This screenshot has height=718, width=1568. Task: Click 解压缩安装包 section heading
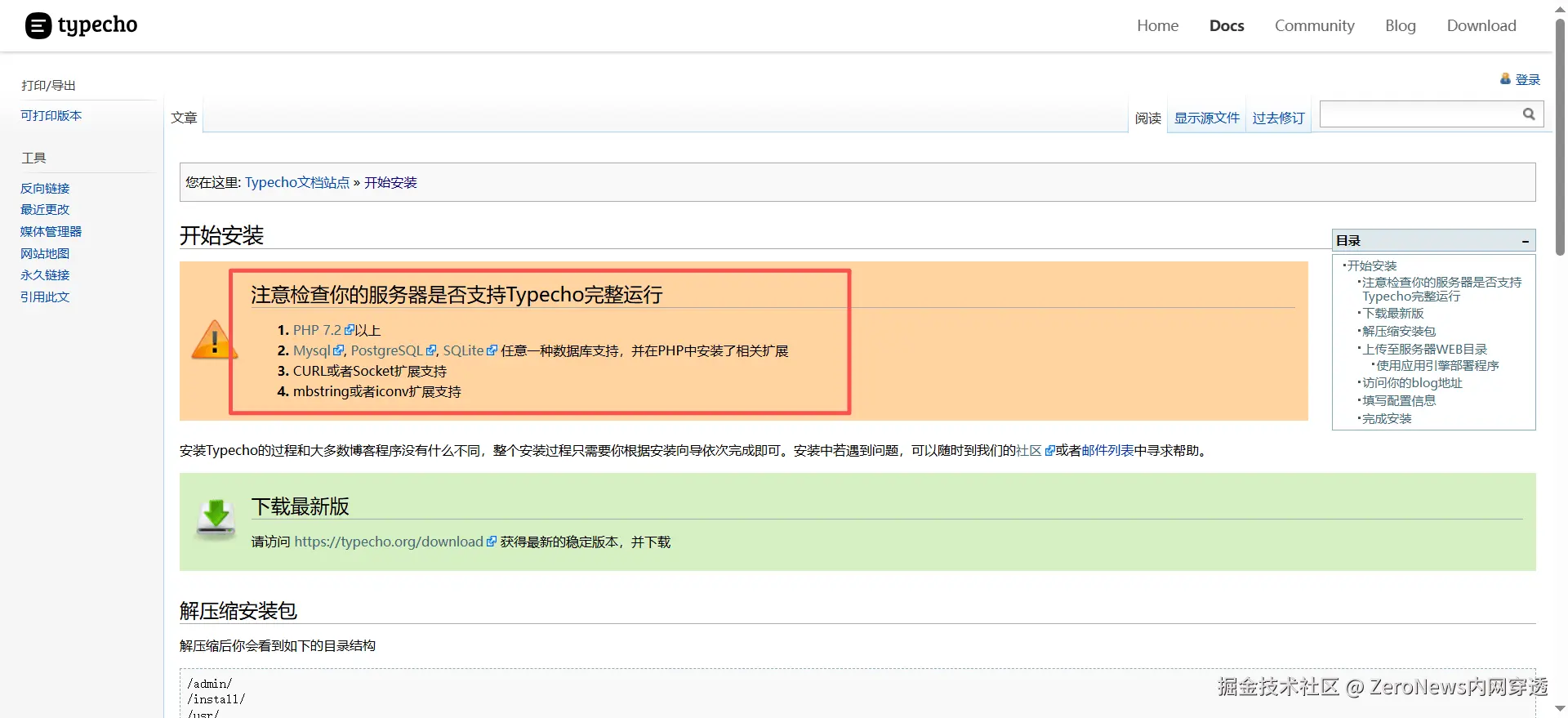click(238, 611)
